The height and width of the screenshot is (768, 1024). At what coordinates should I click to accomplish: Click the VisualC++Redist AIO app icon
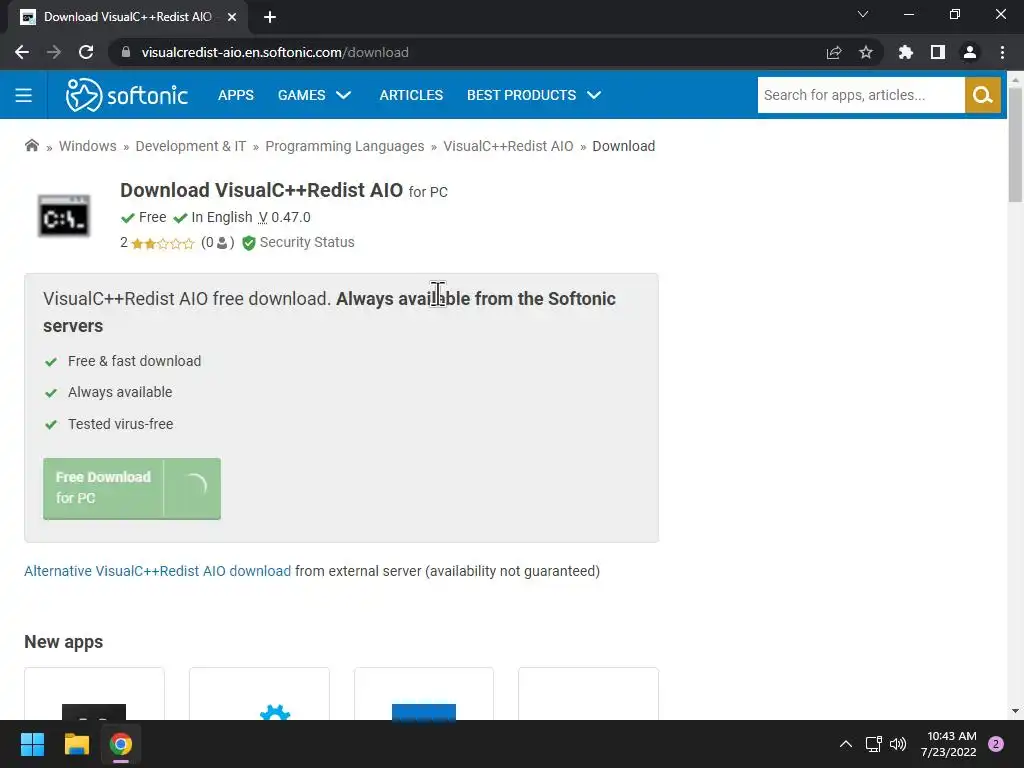(64, 216)
